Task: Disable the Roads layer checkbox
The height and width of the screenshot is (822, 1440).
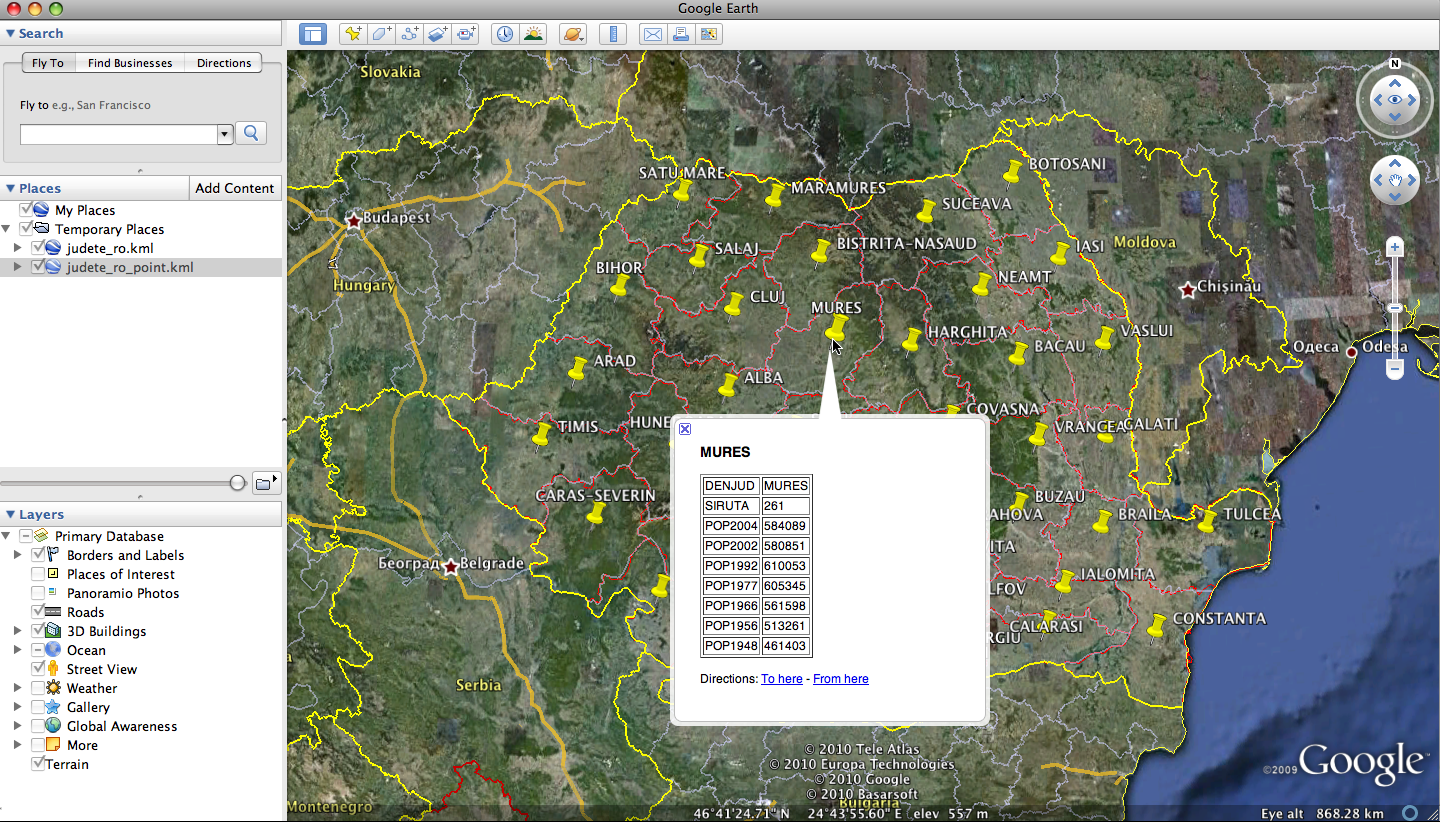Action: click(38, 612)
